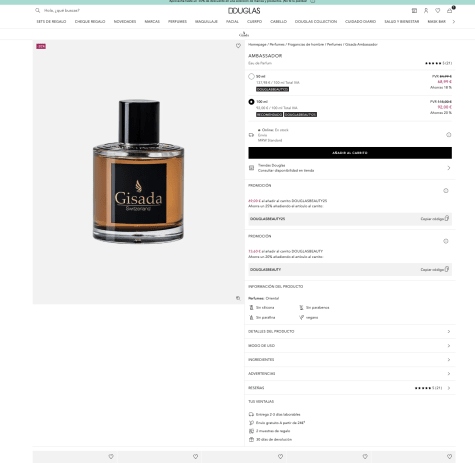Image resolution: width=475 pixels, height=463 pixels.
Task: Open the Perfumes menu item
Action: coord(177,21)
